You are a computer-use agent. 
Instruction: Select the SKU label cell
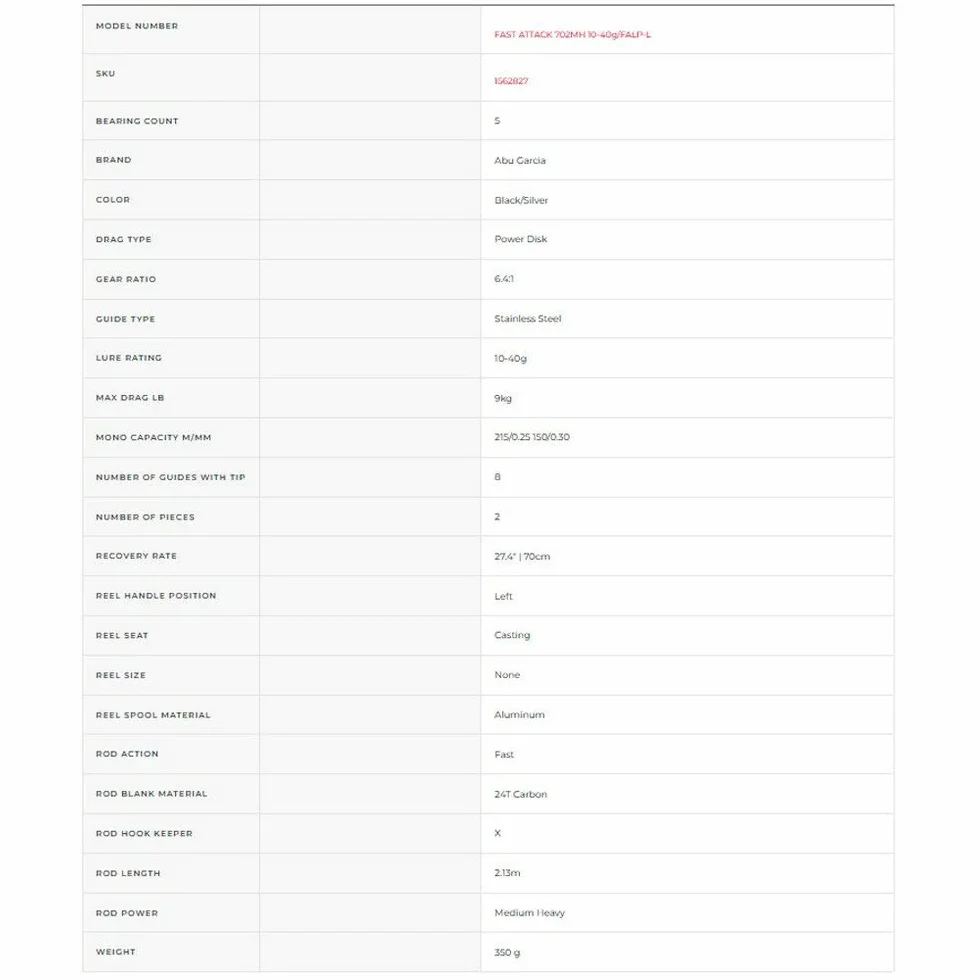coord(171,78)
